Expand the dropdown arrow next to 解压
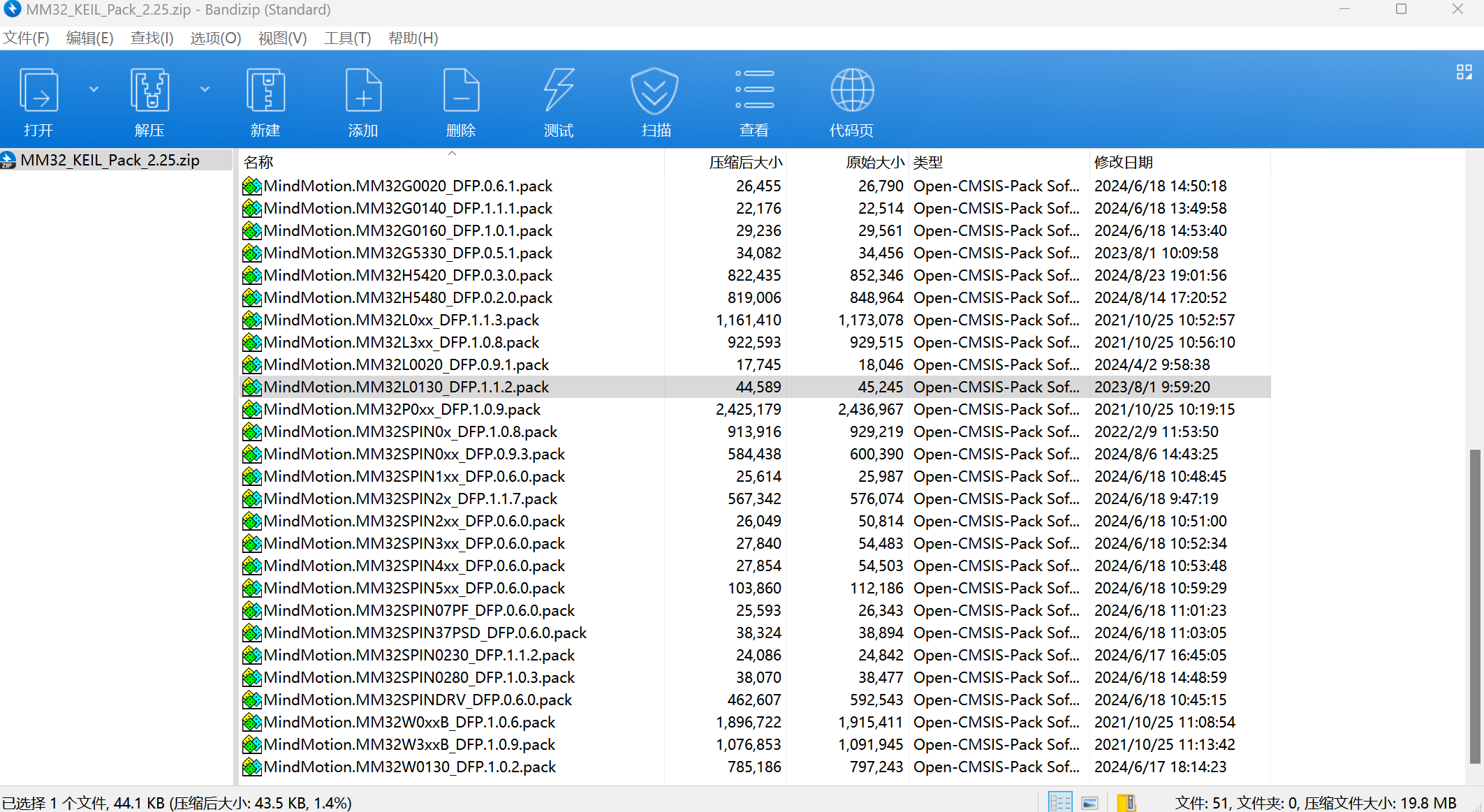This screenshot has width=1484, height=812. coord(205,89)
